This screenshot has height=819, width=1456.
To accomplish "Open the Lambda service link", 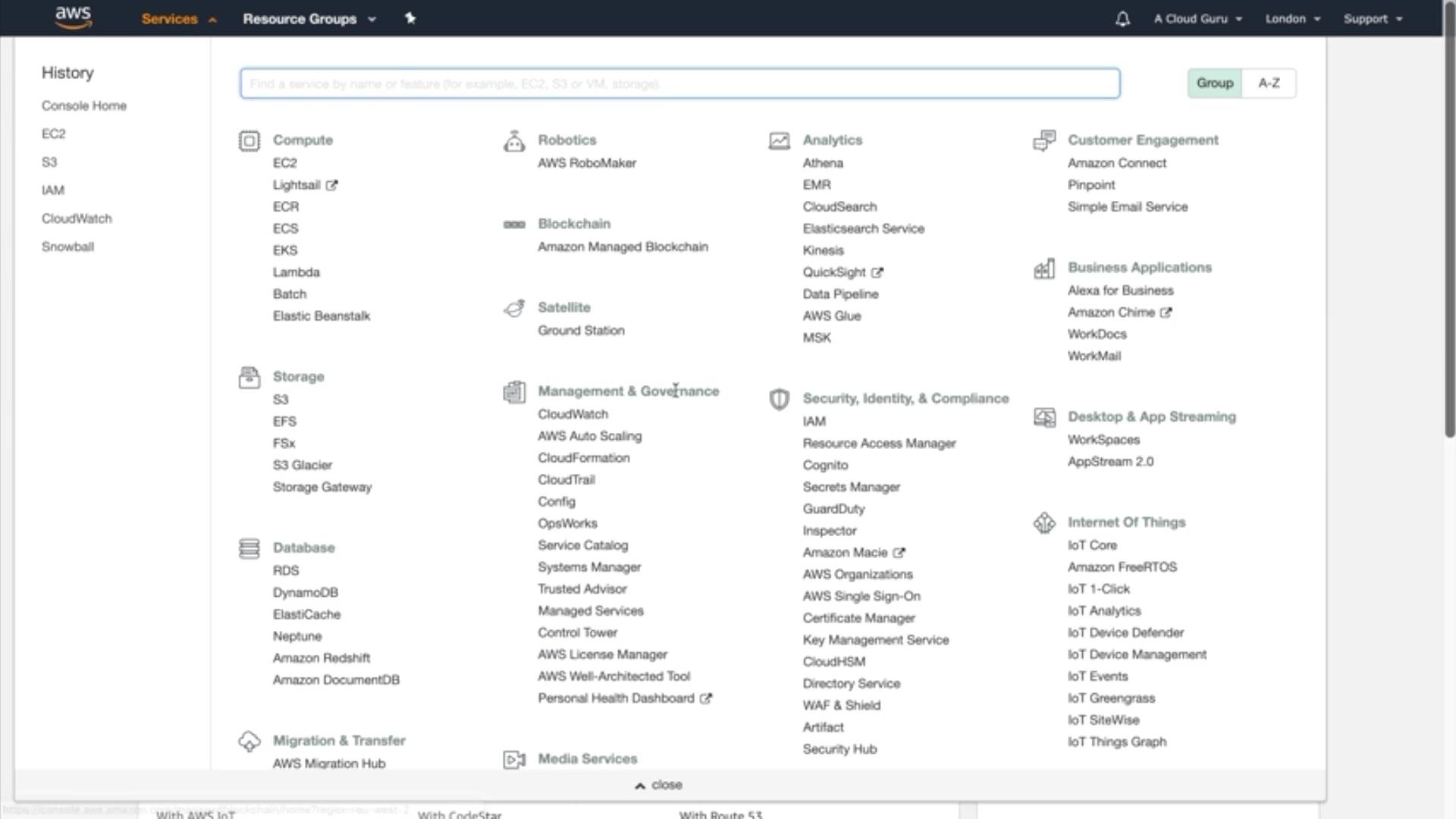I will click(x=297, y=272).
